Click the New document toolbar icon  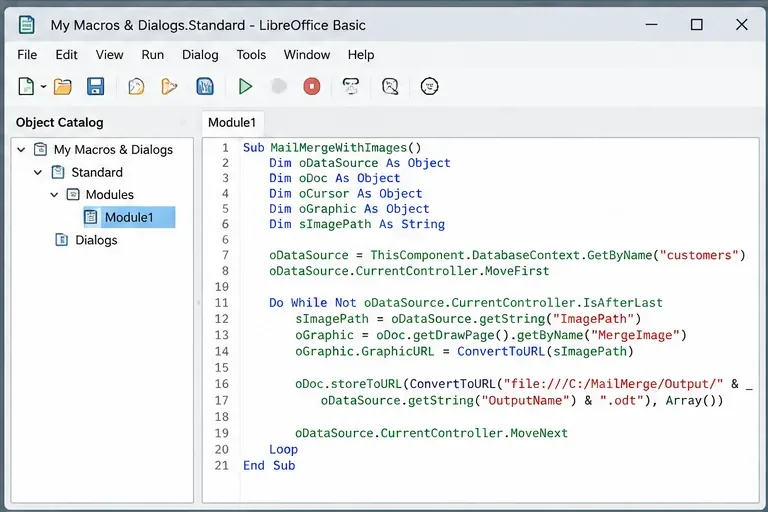26,87
